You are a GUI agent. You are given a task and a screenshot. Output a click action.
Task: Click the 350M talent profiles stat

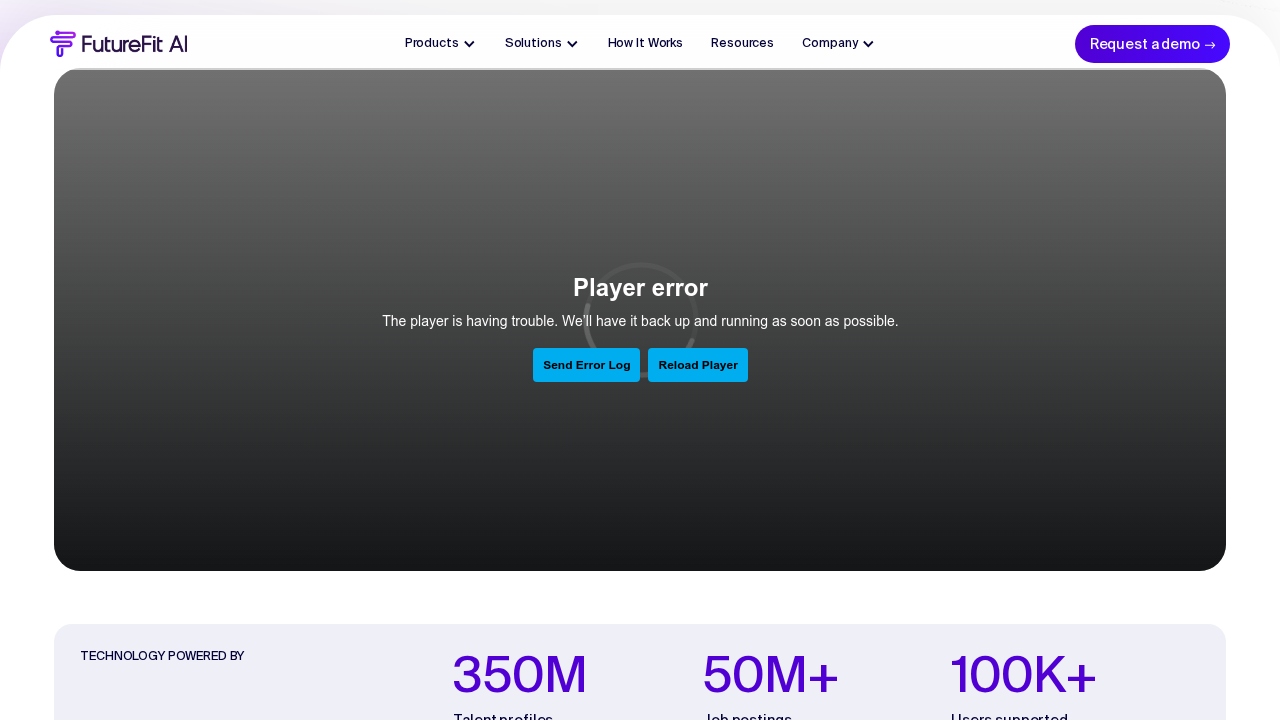point(519,675)
